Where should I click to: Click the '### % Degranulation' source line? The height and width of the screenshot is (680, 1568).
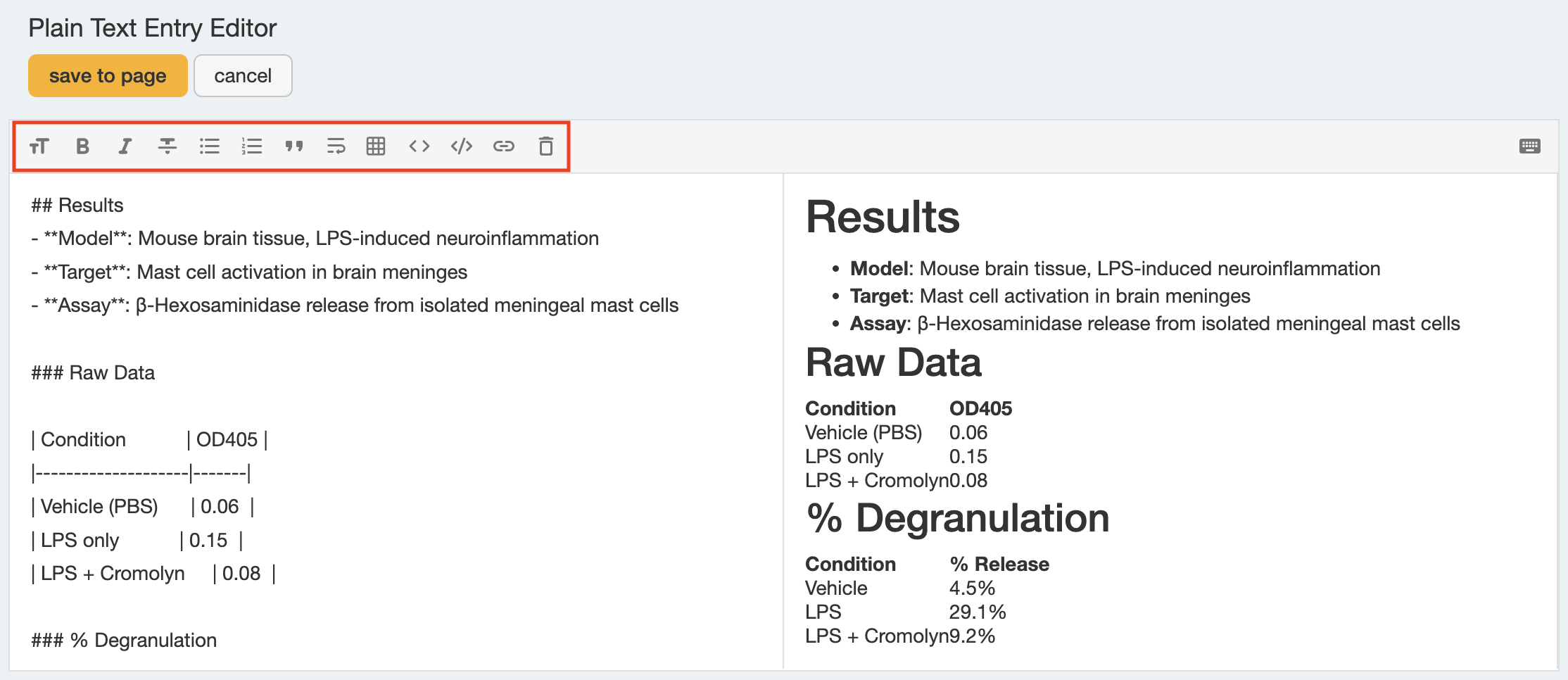124,641
